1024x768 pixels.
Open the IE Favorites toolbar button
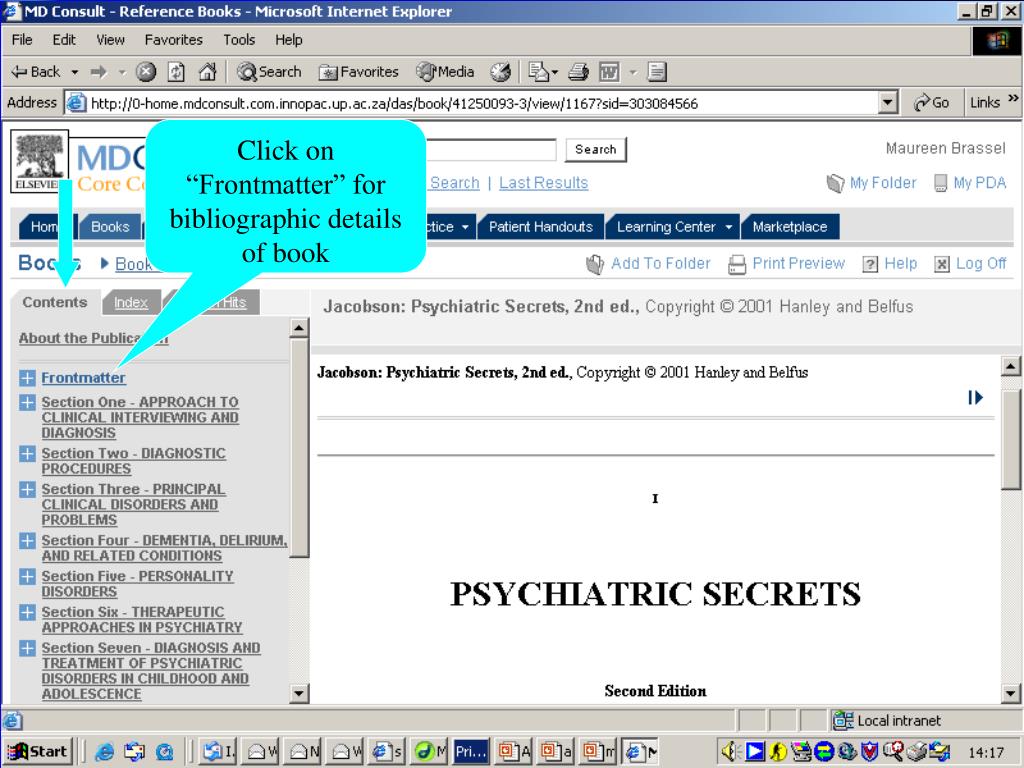(359, 72)
